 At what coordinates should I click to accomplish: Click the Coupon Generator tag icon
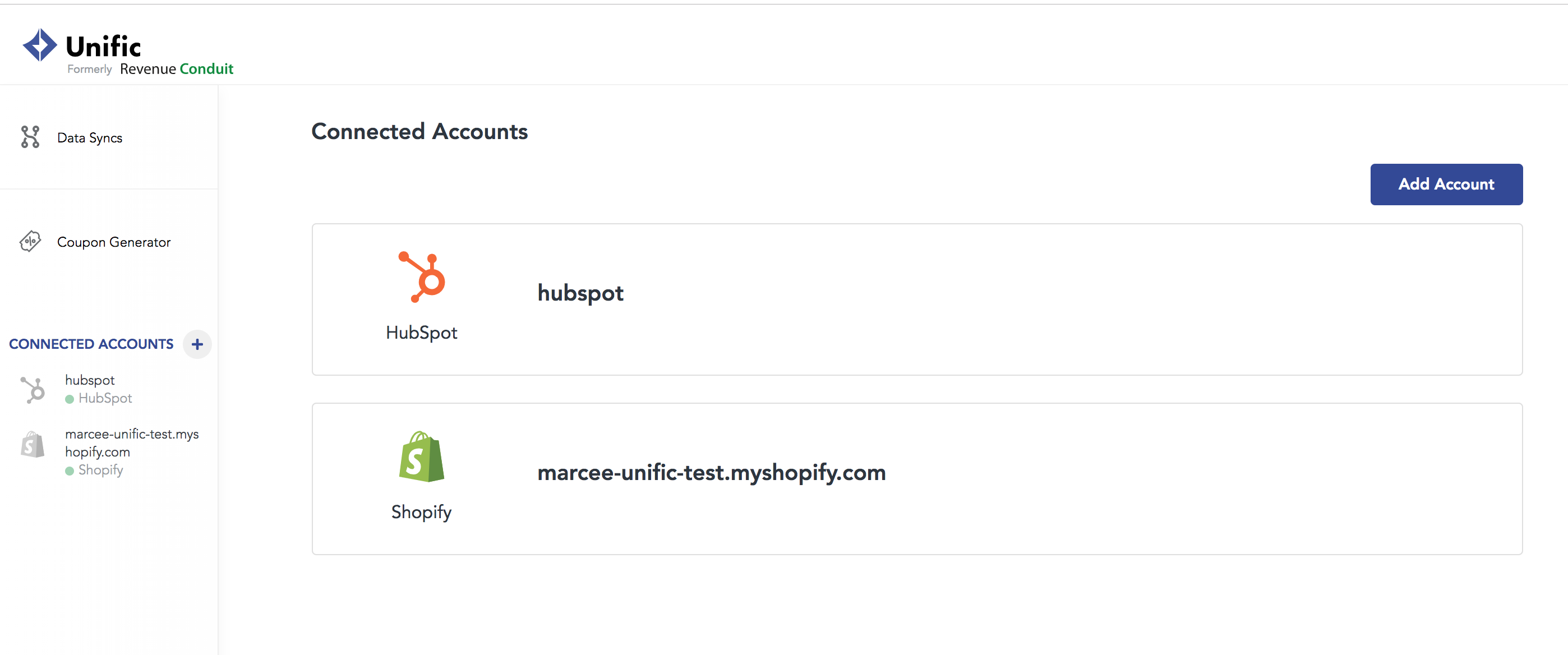pos(30,242)
